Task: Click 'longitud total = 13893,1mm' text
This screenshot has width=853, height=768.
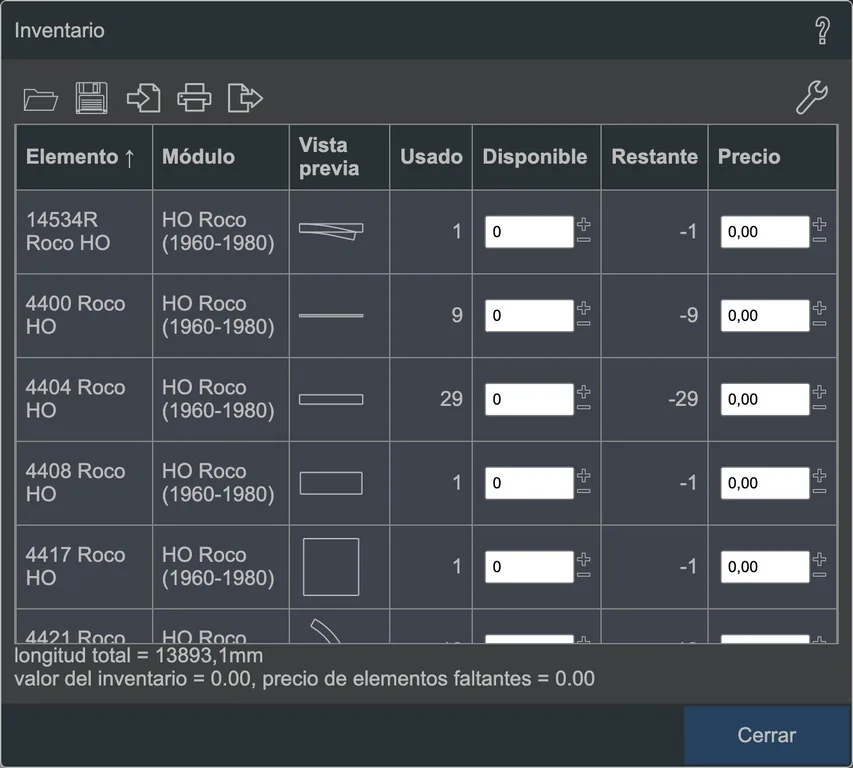Action: [x=139, y=656]
